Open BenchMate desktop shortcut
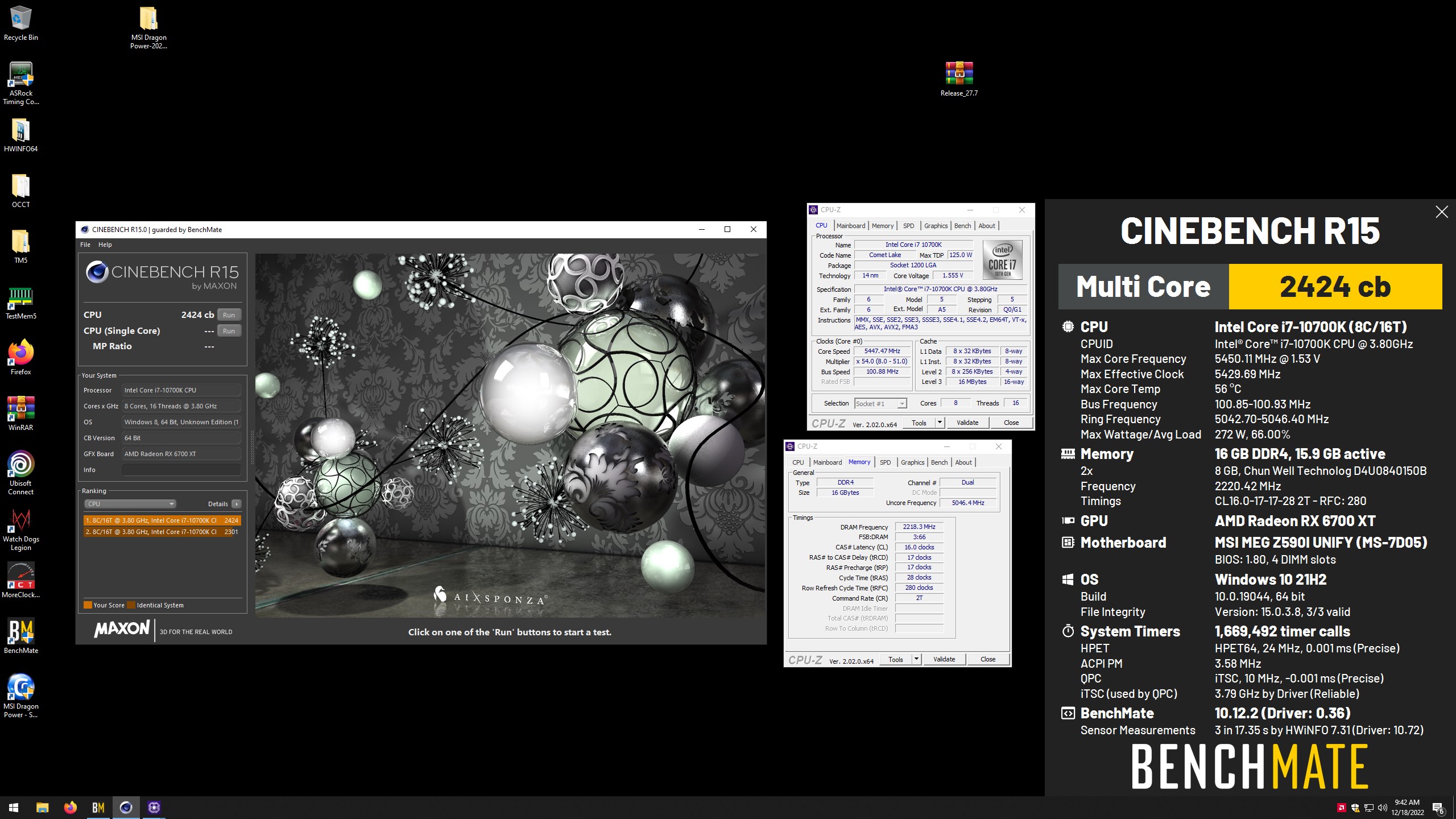The image size is (1456, 819). tap(20, 636)
